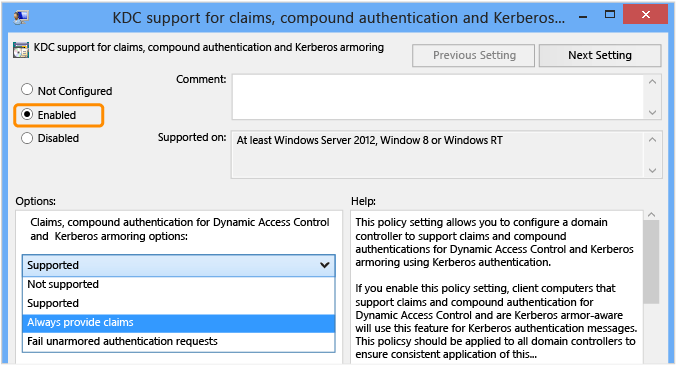The height and width of the screenshot is (366, 676).
Task: Click the dropdown chevron arrow
Action: 325,265
